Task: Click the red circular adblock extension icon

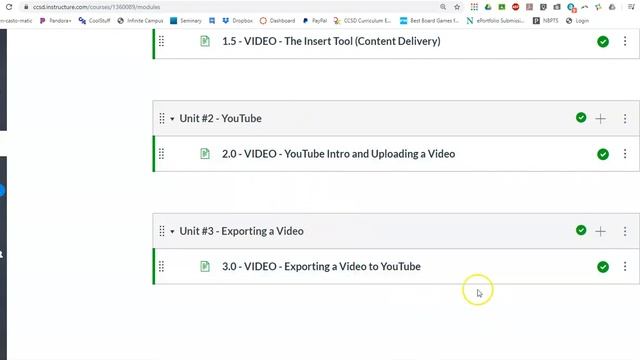Action: pyautogui.click(x=516, y=7)
